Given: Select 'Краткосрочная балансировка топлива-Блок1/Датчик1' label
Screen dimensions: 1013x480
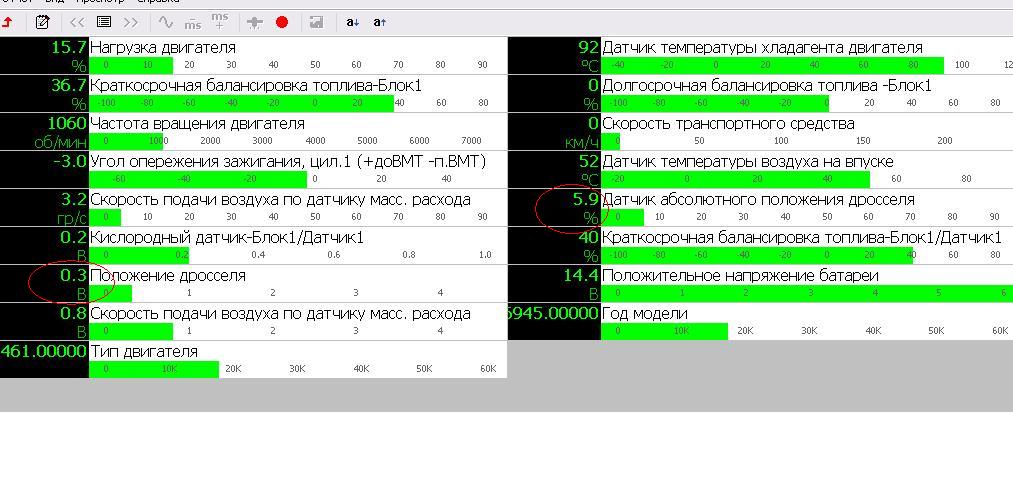Looking at the screenshot, I should tap(802, 237).
